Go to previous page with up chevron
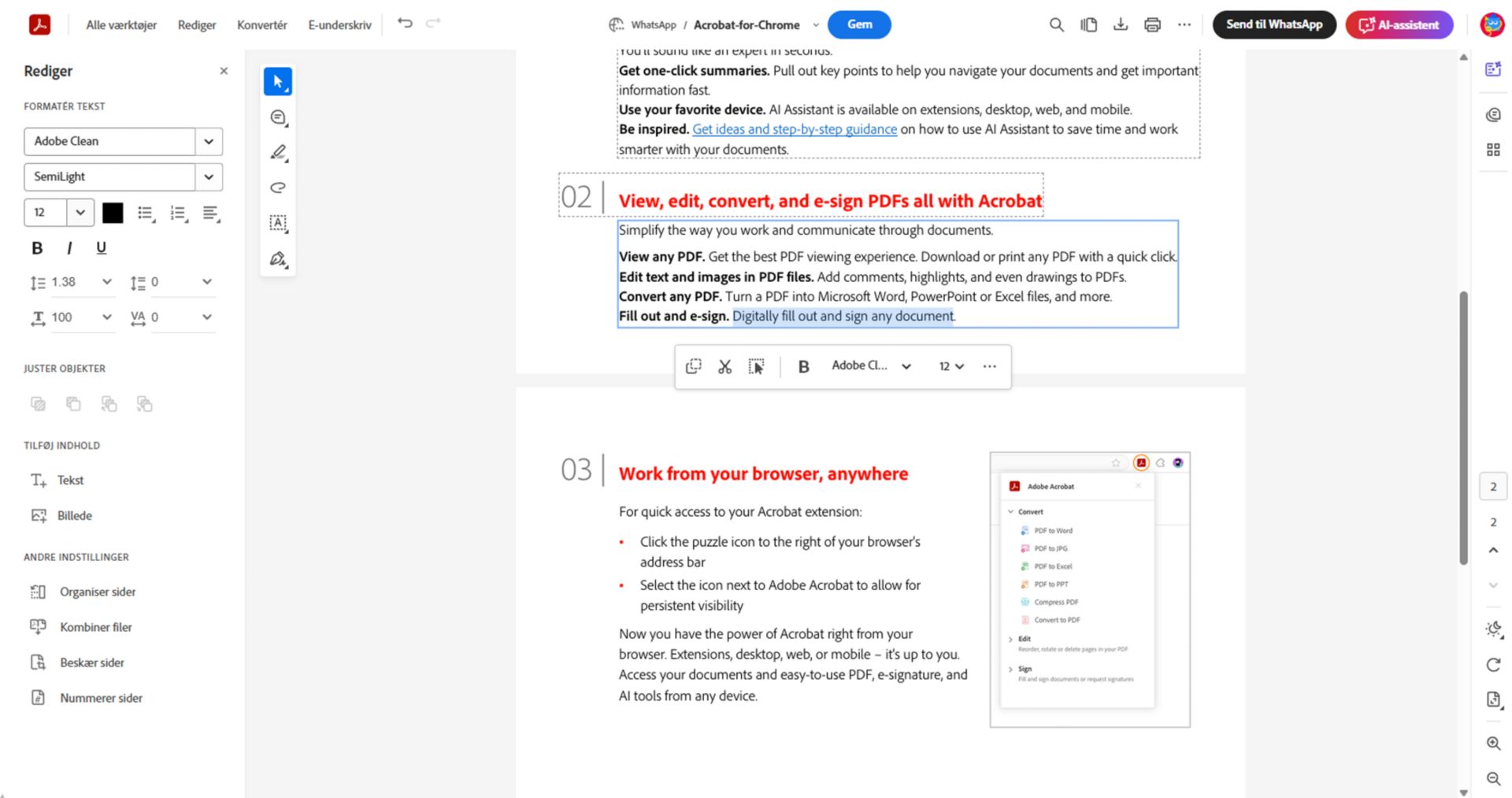This screenshot has width=1512, height=798. coord(1493,551)
